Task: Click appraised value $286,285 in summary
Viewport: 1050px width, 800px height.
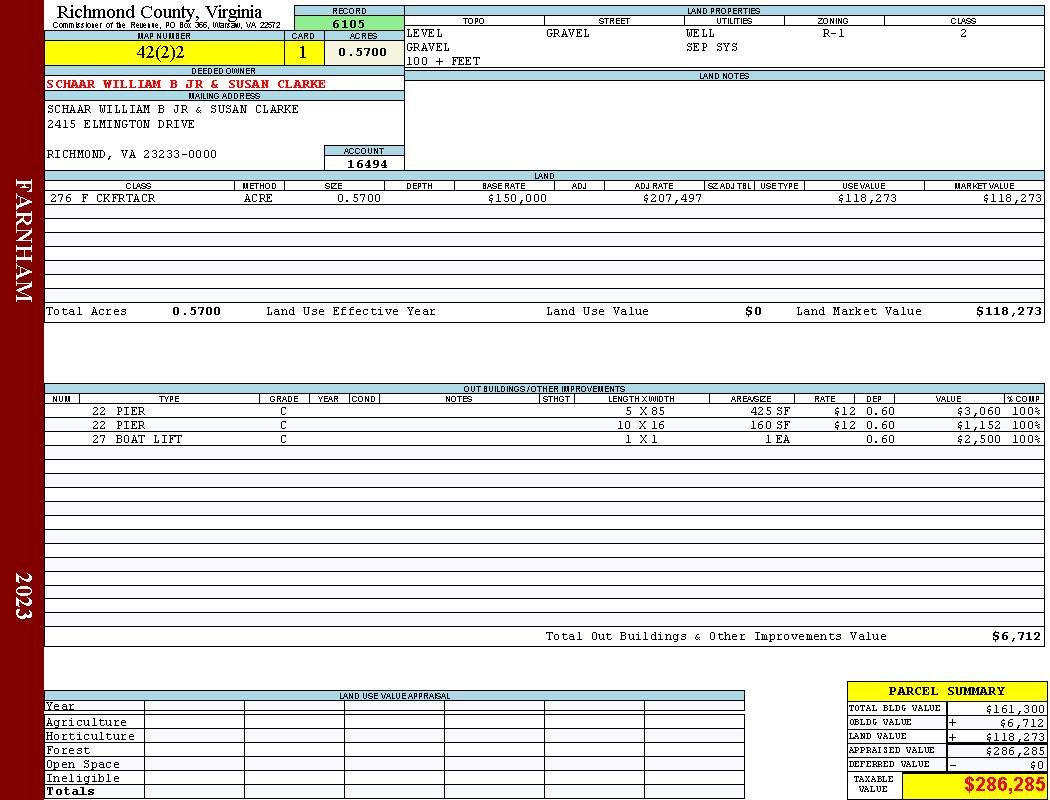Action: (1015, 752)
